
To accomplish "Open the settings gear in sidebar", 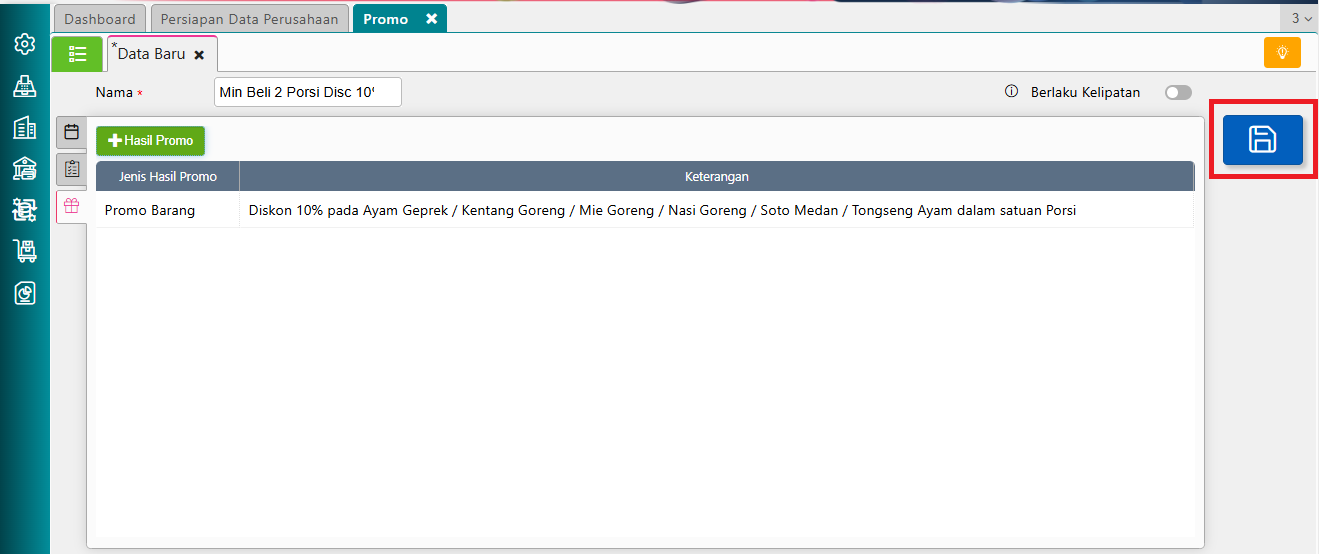I will click(x=25, y=45).
